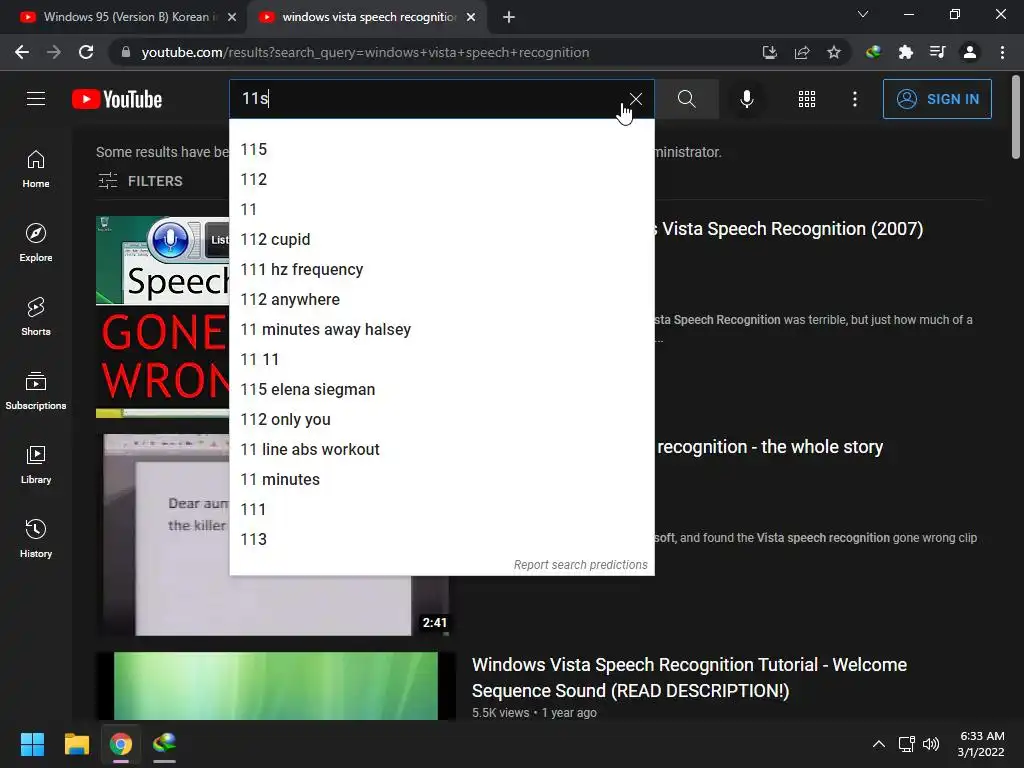Open Speech Recognition Tutorial Welcome Sequence video
The image size is (1024, 768).
[x=689, y=677]
